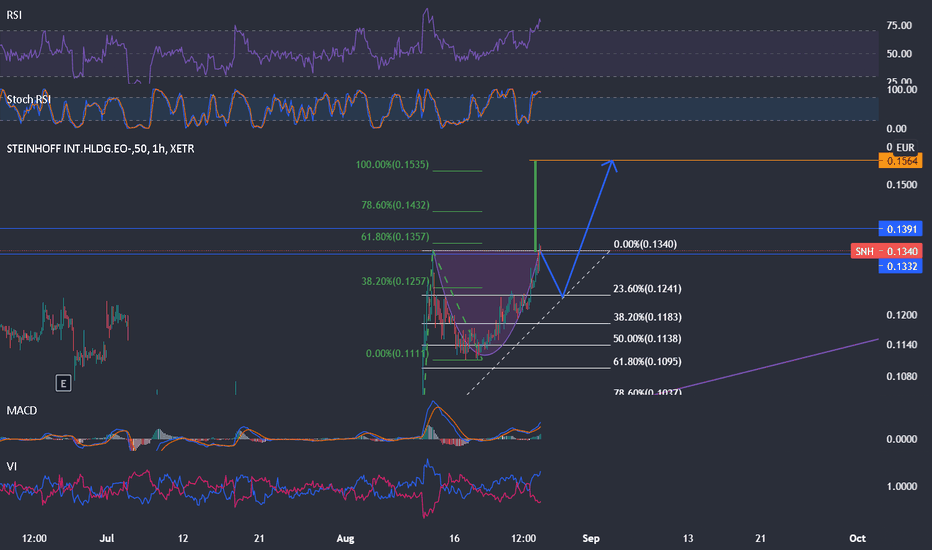Screen dimensions: 932x550
Task: Click the Sep date on time axis
Action: [x=591, y=538]
